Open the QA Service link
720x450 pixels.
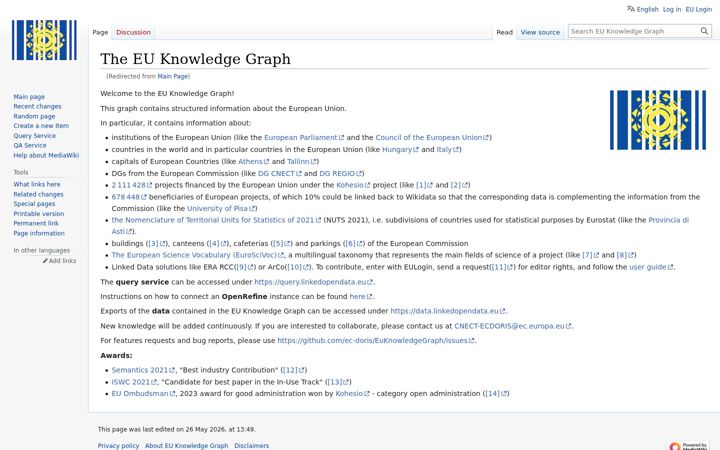30,146
